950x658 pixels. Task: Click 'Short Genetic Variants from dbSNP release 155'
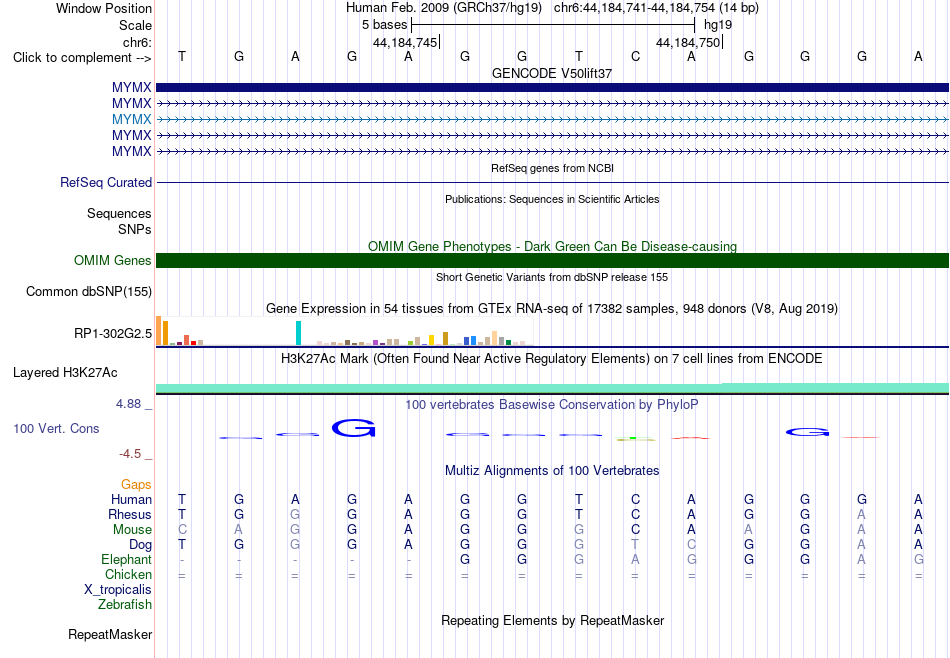(x=552, y=277)
